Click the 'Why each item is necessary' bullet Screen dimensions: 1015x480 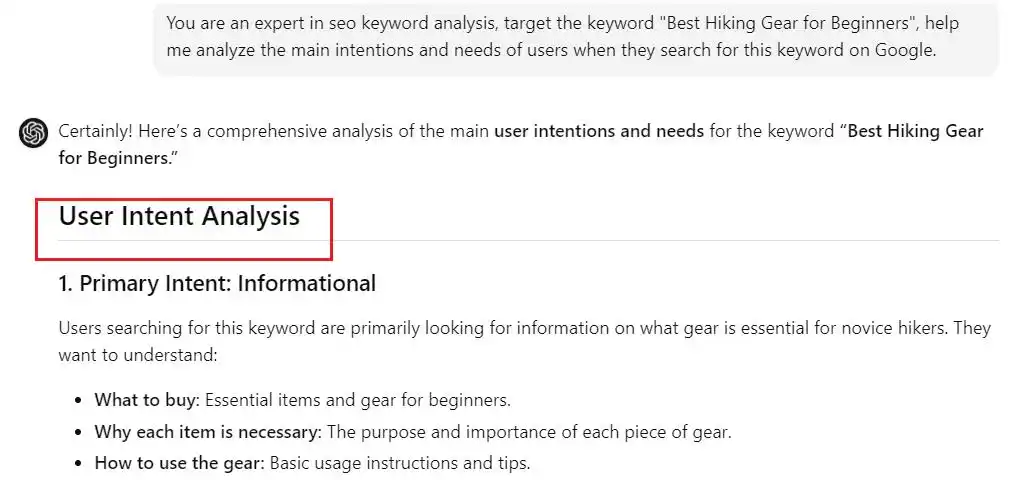(208, 431)
